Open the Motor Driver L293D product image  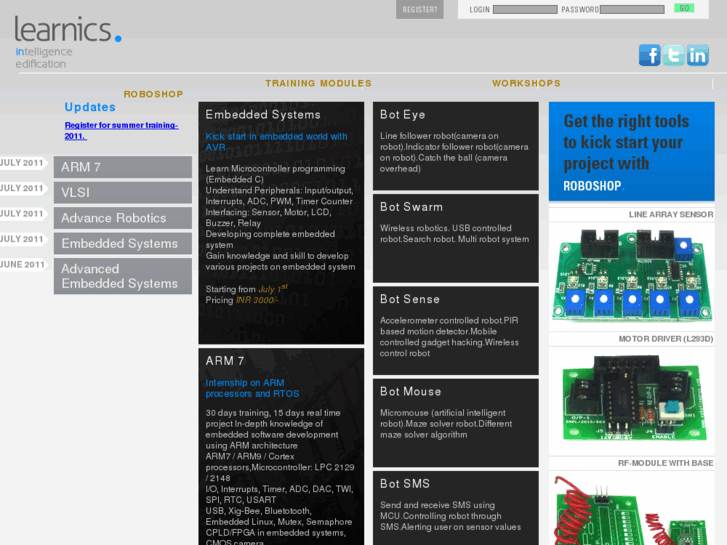(631, 396)
